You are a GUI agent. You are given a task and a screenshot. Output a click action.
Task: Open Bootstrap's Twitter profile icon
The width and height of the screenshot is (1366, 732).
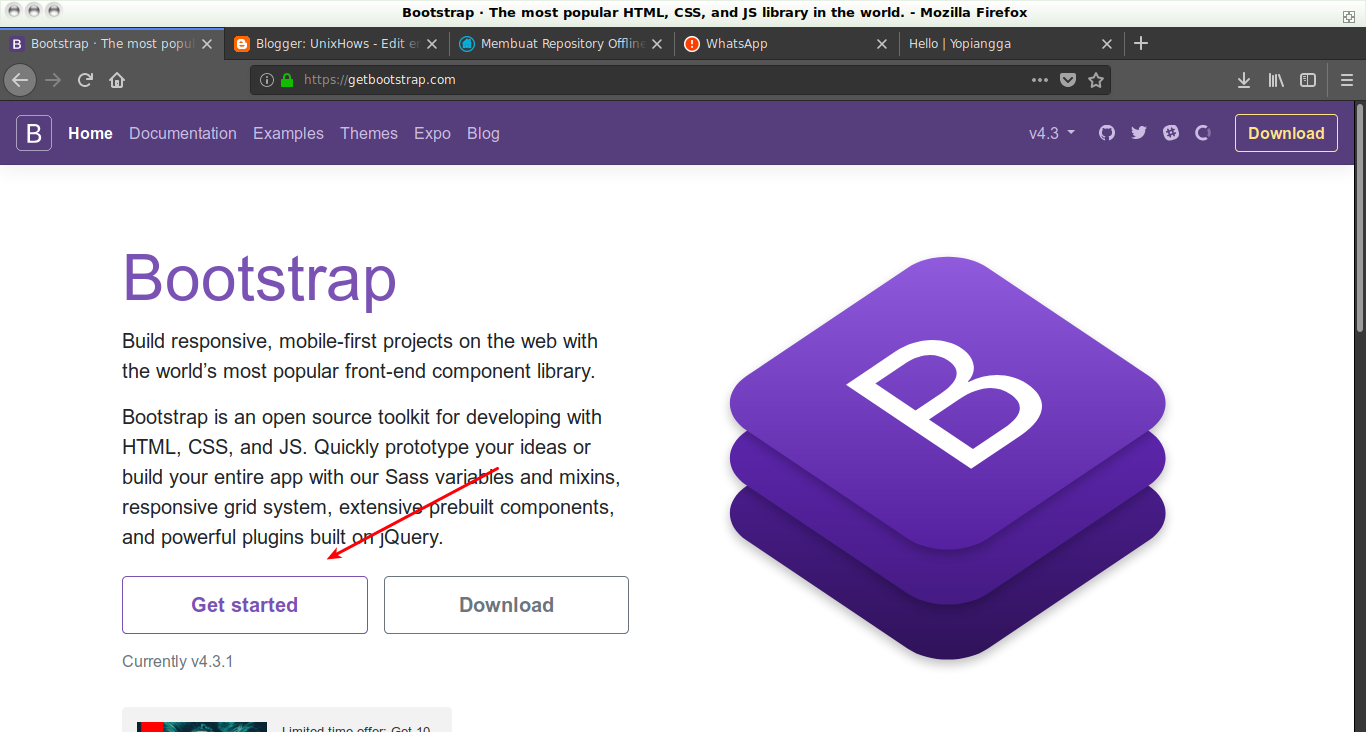pos(1138,132)
